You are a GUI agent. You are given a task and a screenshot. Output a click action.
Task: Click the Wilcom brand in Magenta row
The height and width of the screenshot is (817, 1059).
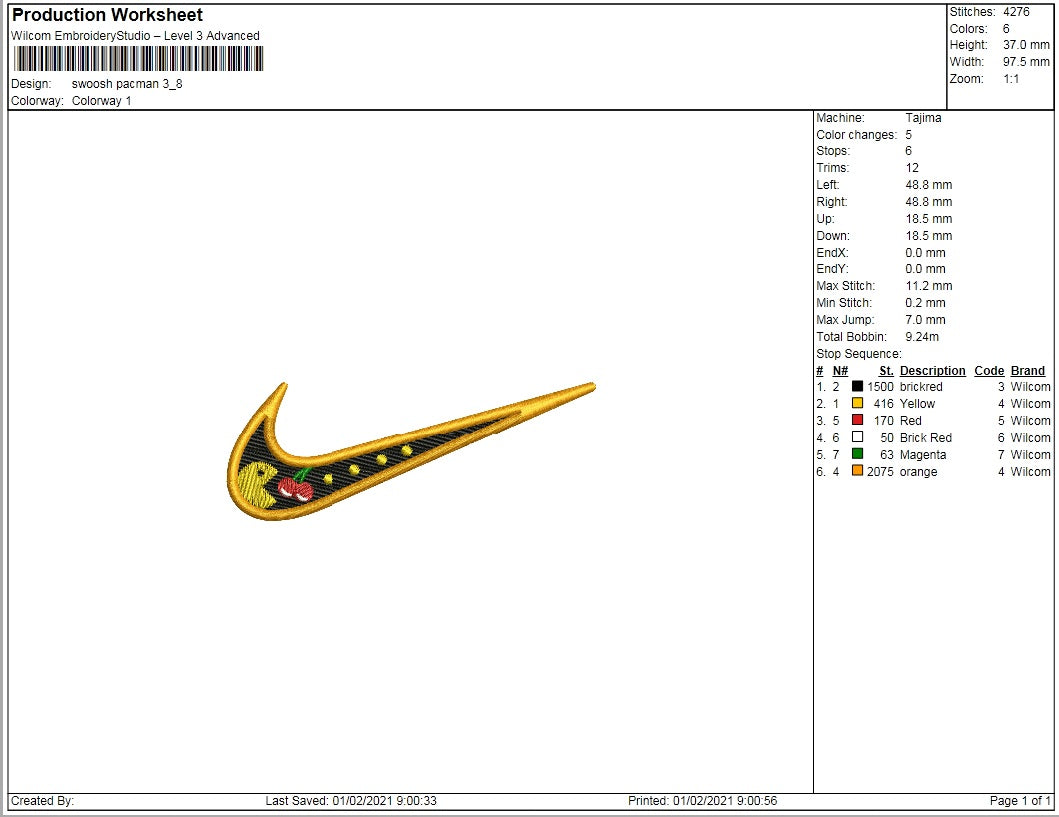(1030, 455)
